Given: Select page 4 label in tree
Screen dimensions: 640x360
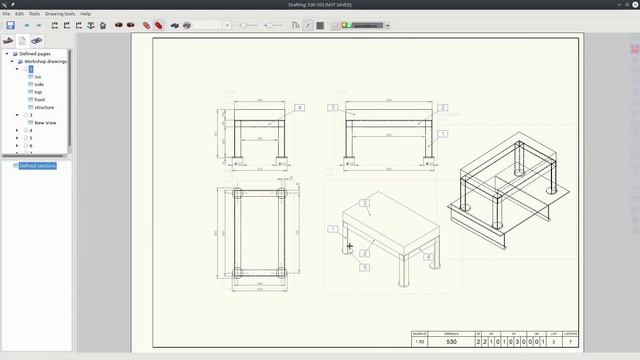Looking at the screenshot, I should [31, 131].
